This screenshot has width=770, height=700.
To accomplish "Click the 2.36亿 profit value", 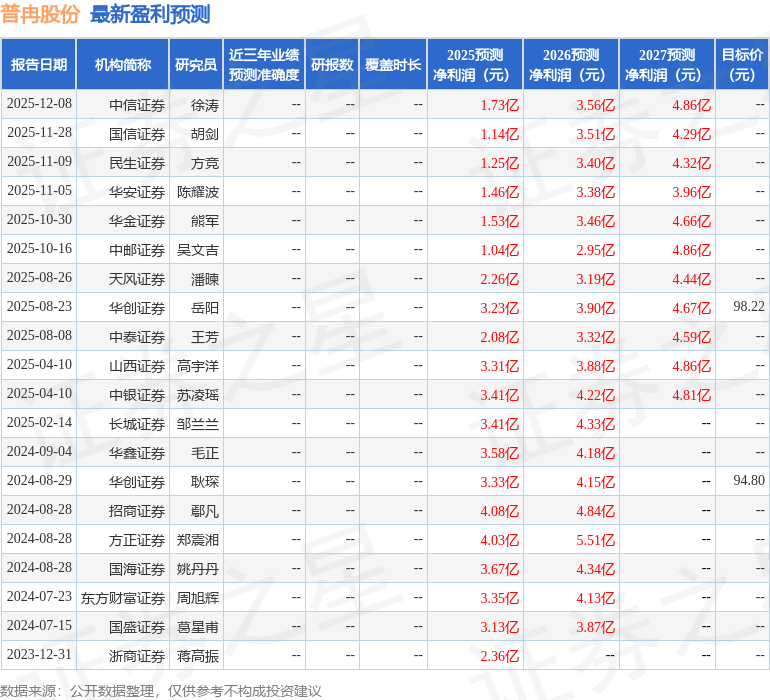I will (x=499, y=656).
